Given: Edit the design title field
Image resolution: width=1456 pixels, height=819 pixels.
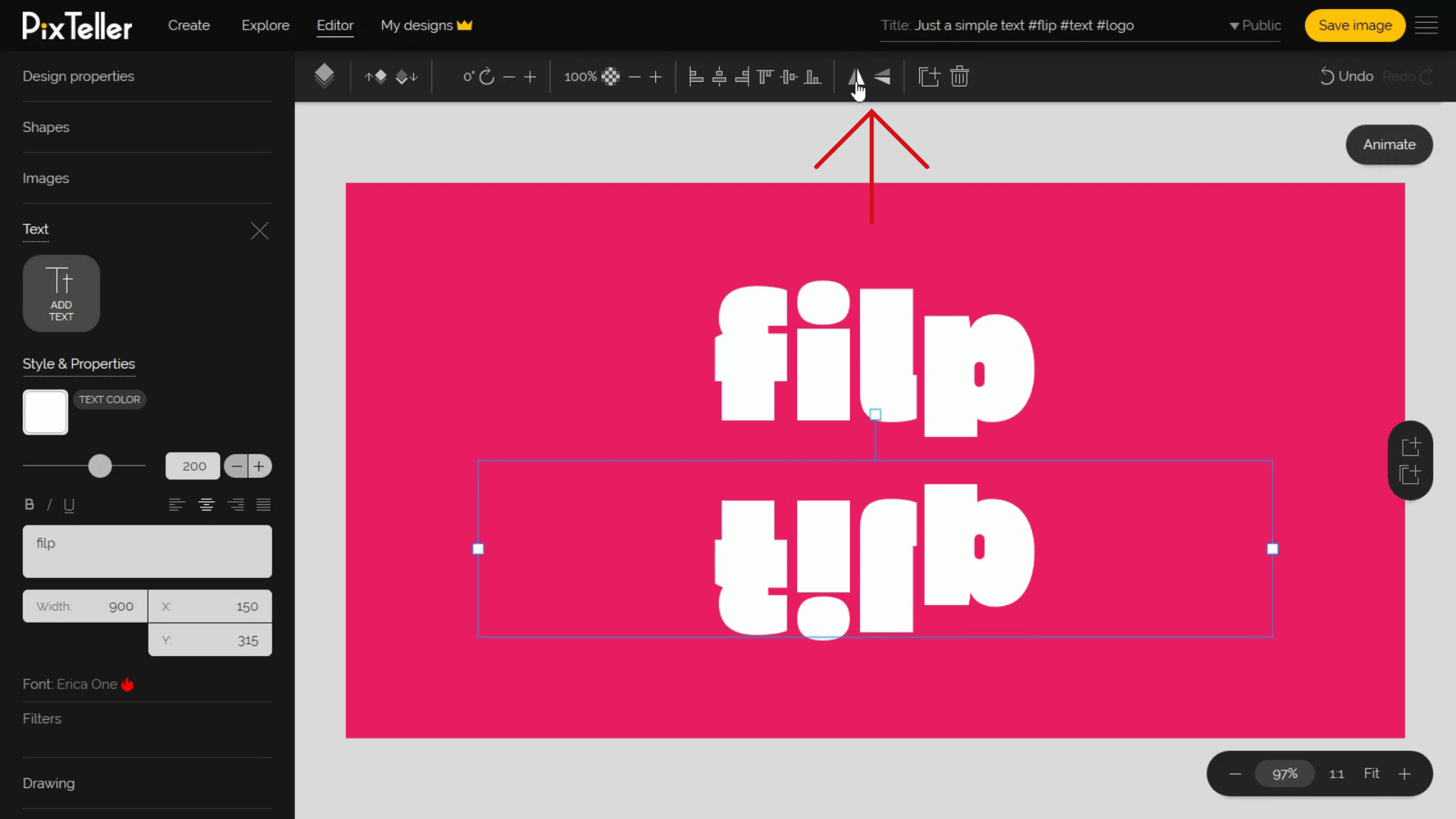Looking at the screenshot, I should pyautogui.click(x=1024, y=25).
